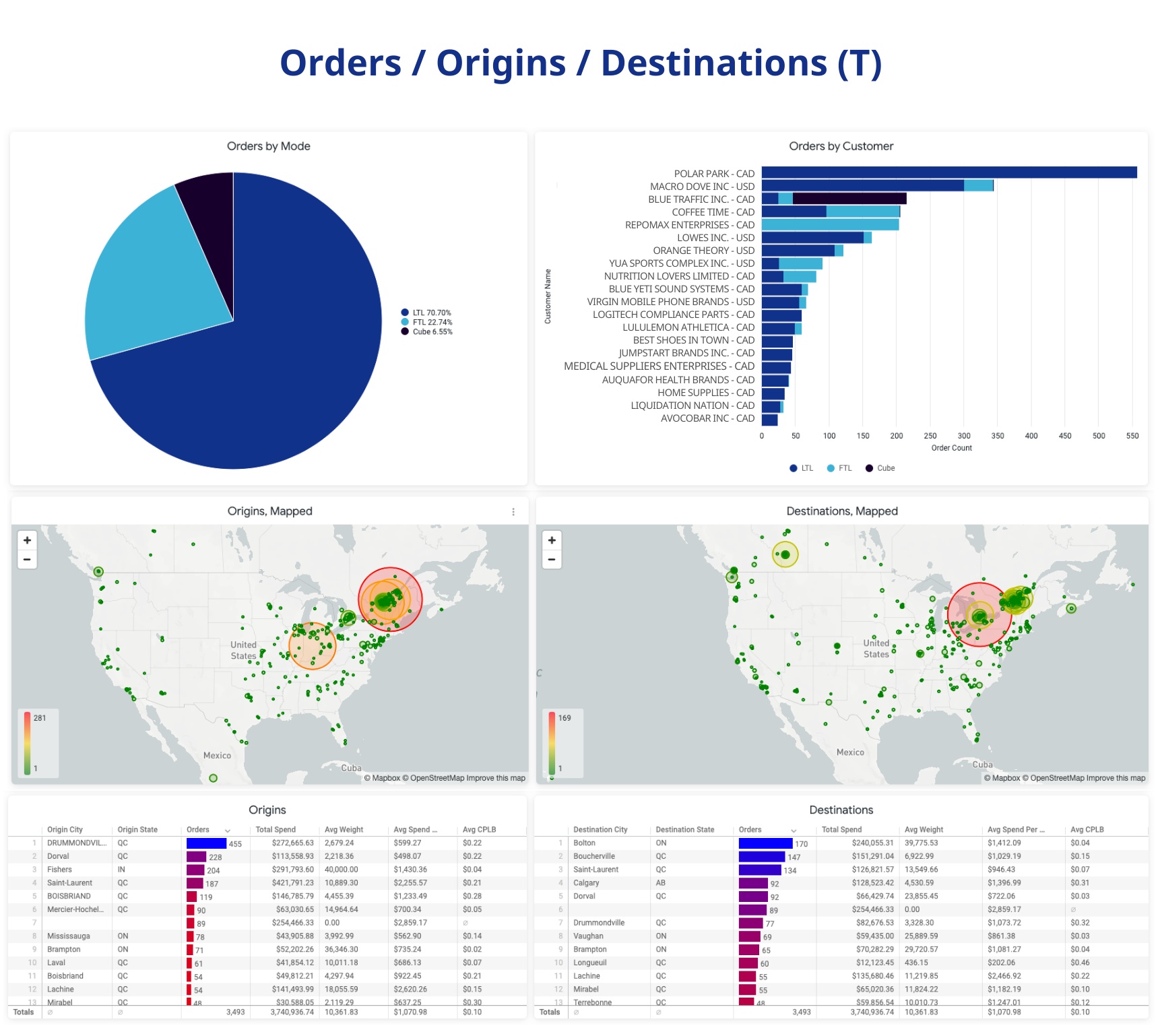Select Vaughan destination row
Screen dimensions: 1160x1036
(841, 936)
